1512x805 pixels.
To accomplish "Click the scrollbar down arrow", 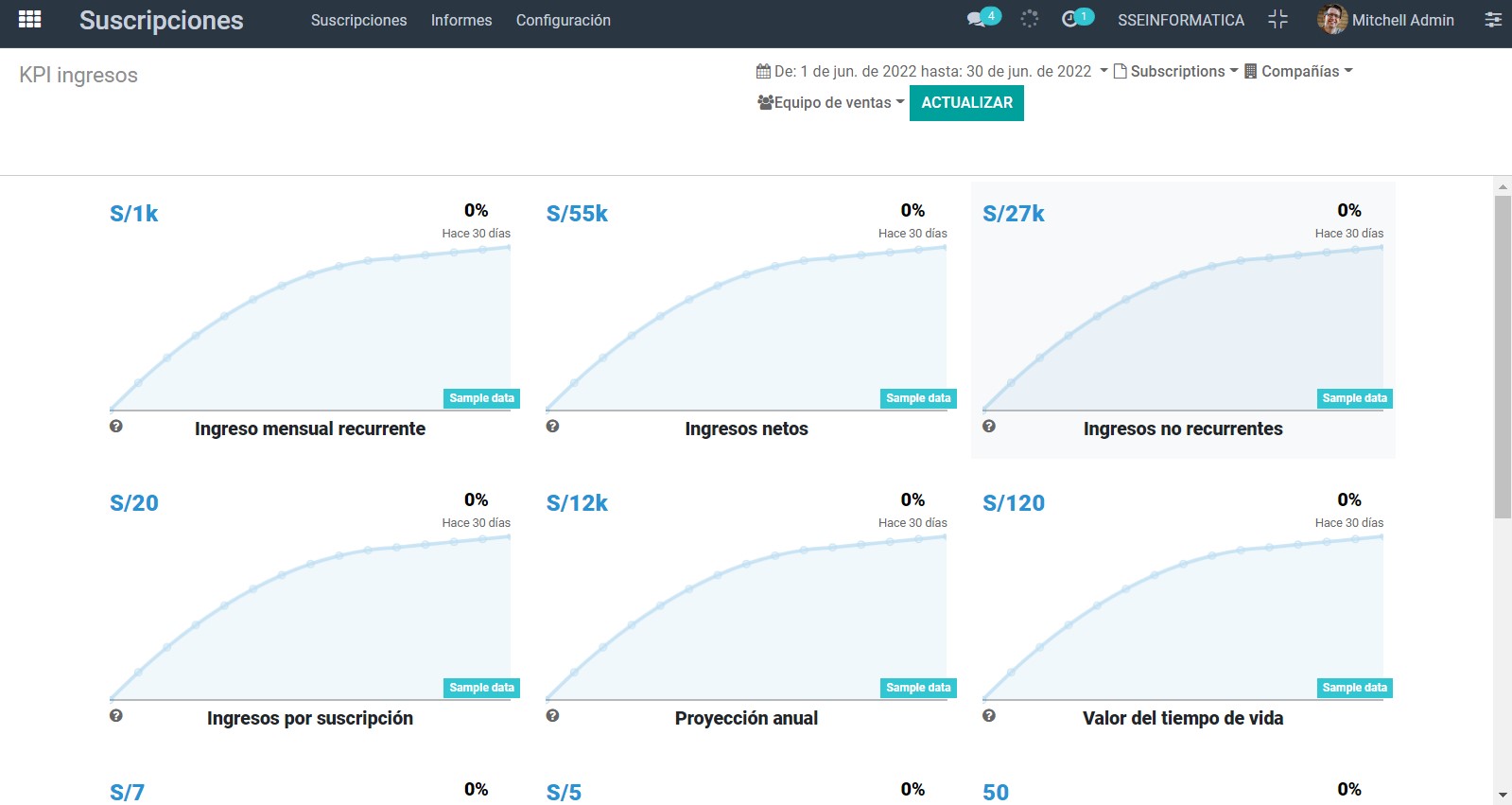I will point(1503,796).
